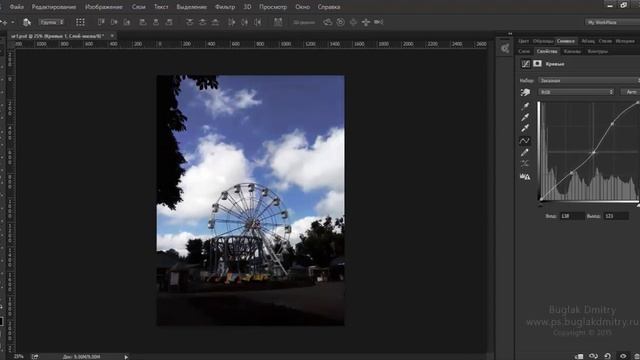Click Auto-Align Layers icon
The image size is (640, 360).
(278, 22)
